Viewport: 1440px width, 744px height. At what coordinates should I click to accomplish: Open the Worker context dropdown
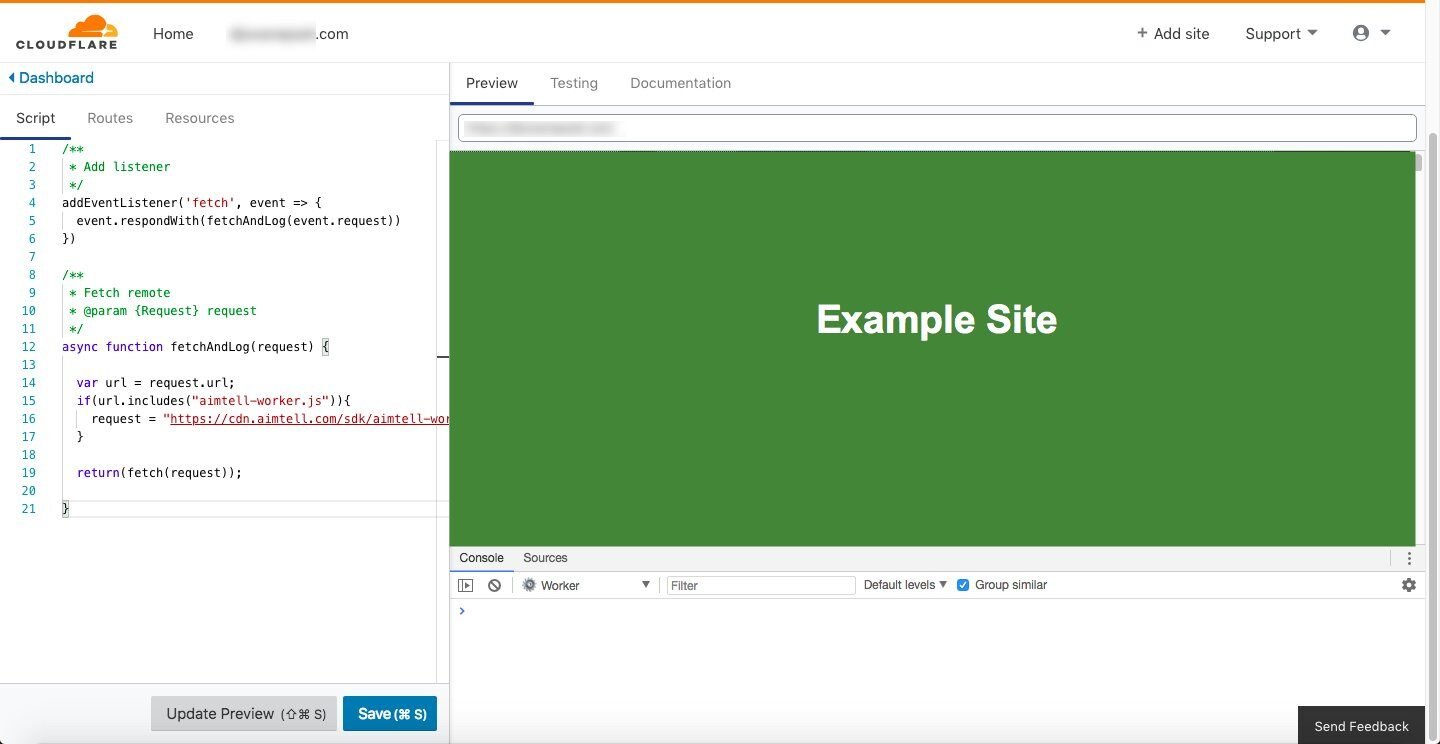(x=587, y=585)
